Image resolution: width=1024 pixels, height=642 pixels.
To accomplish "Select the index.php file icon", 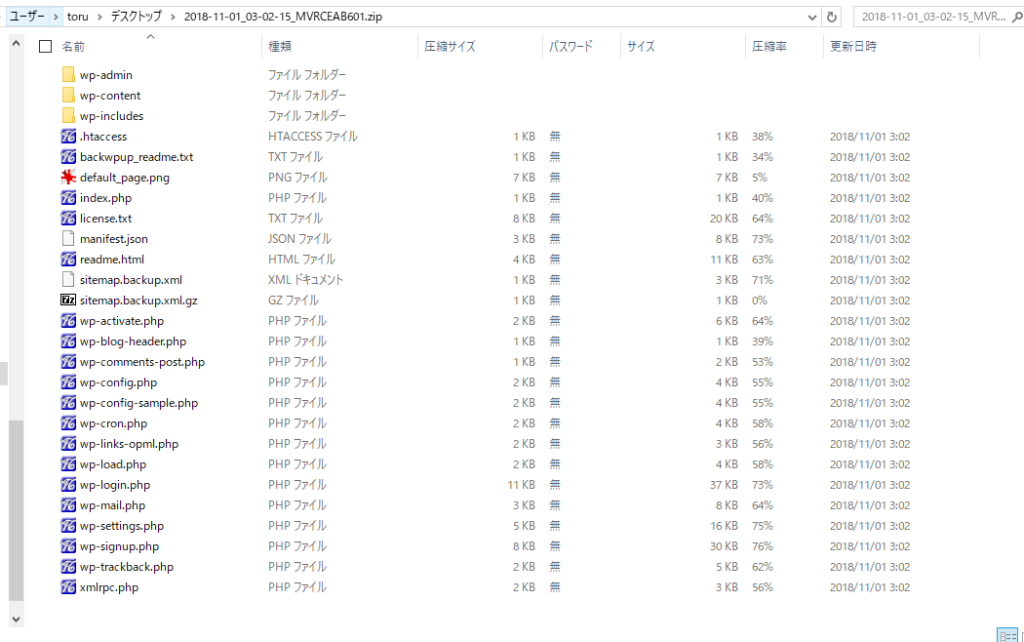I will click(68, 197).
